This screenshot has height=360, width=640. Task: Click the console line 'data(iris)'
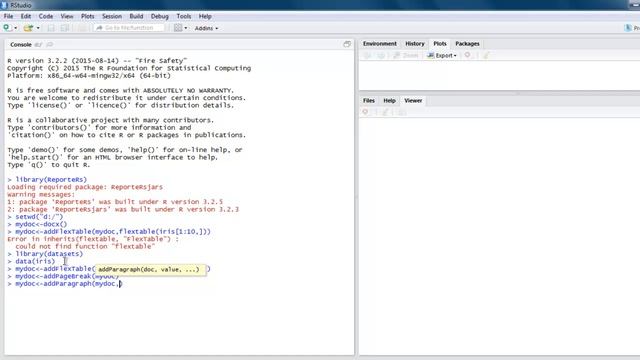[35, 261]
